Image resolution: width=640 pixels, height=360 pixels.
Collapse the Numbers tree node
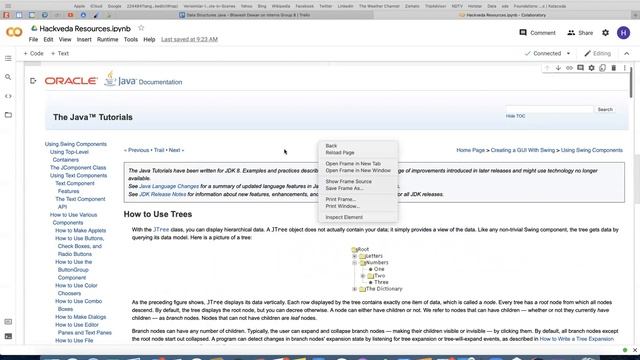[x=355, y=262]
